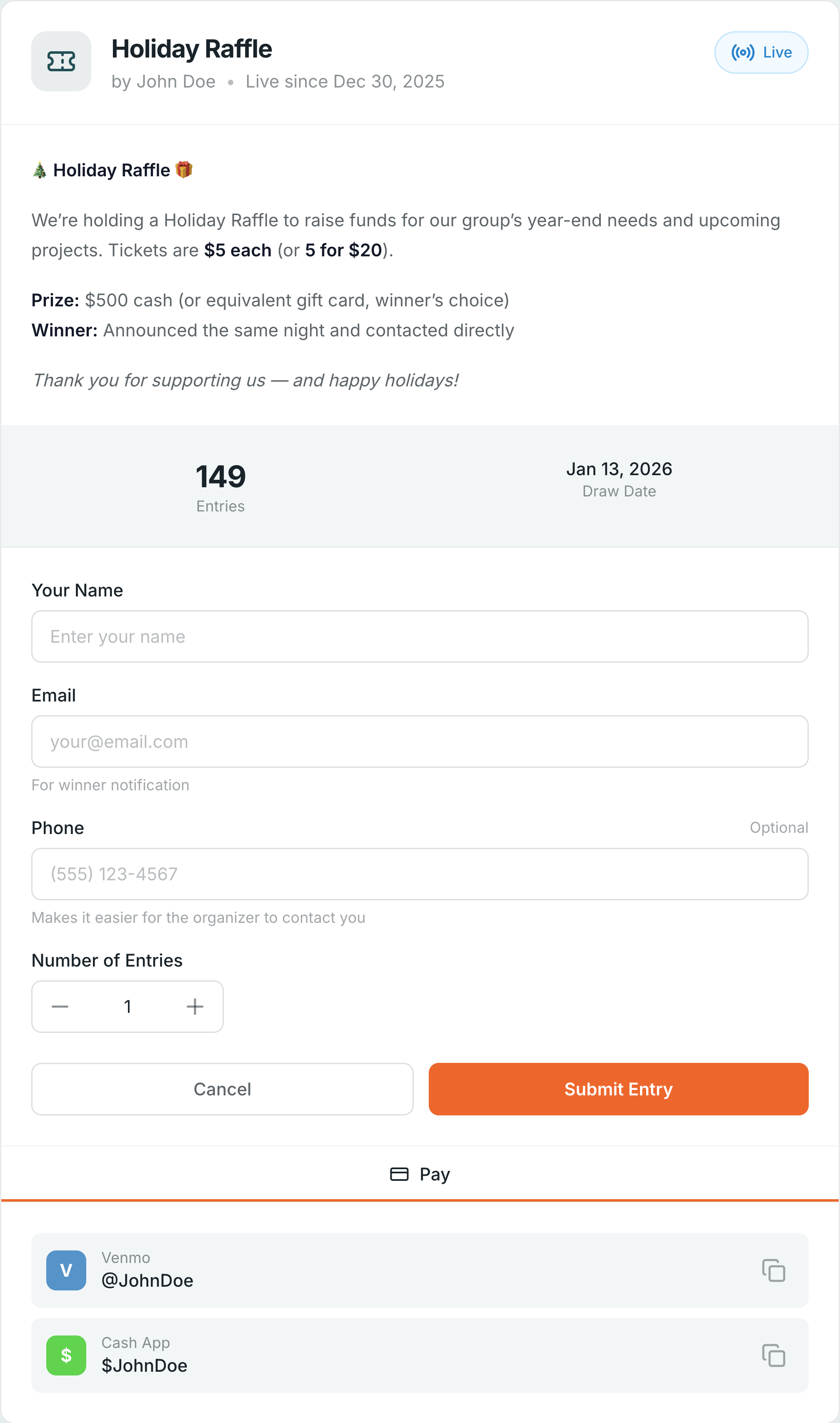
Task: Decrease Number of Entries with the minus button
Action: 60,1006
